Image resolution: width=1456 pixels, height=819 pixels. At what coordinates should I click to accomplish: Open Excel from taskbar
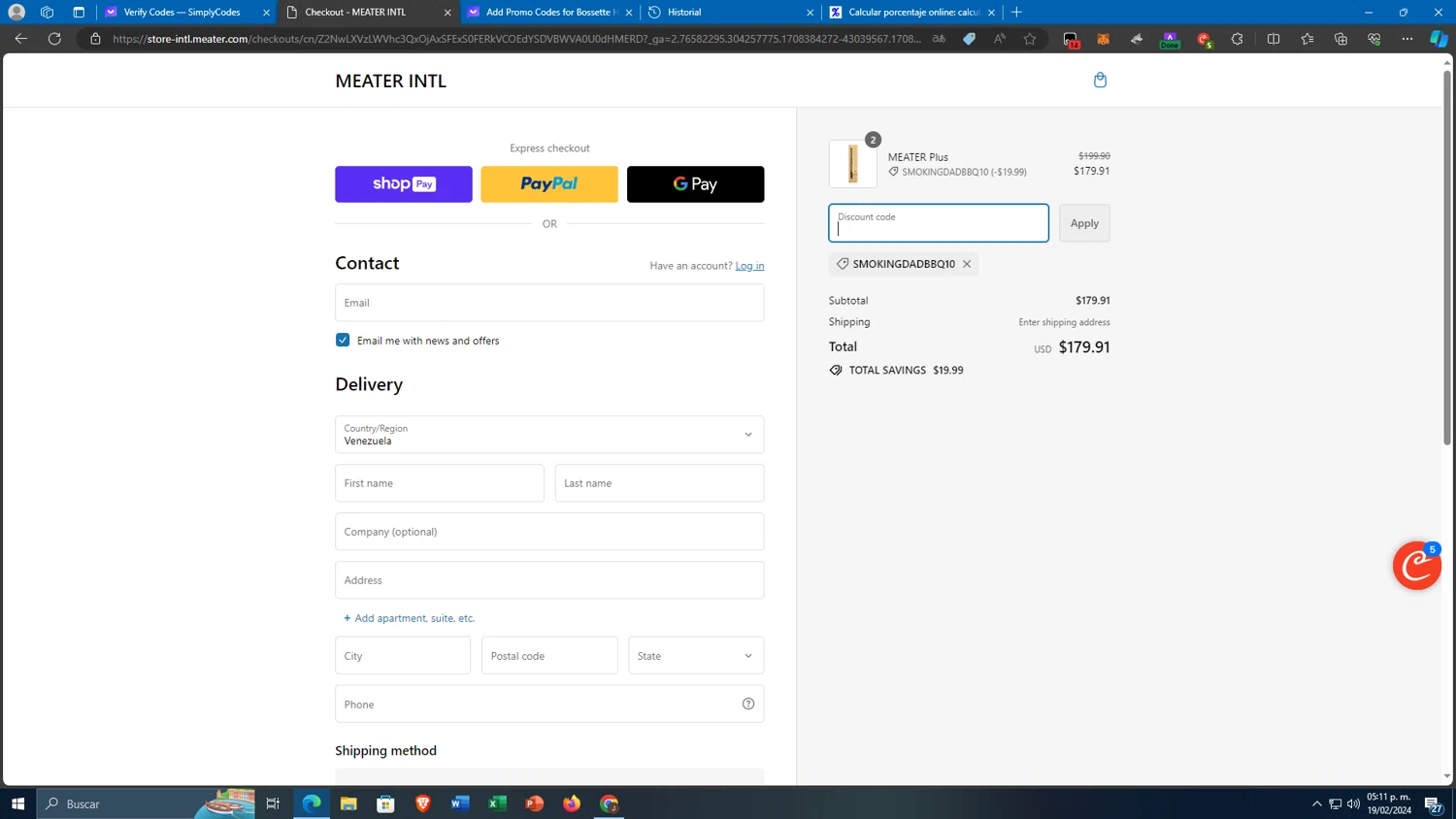[497, 803]
